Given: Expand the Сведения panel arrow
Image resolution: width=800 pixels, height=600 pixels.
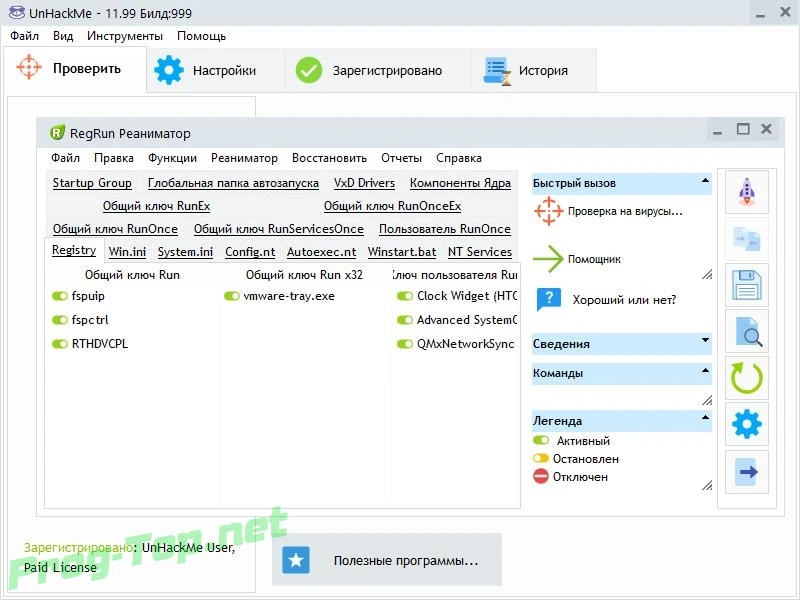Looking at the screenshot, I should coord(705,340).
